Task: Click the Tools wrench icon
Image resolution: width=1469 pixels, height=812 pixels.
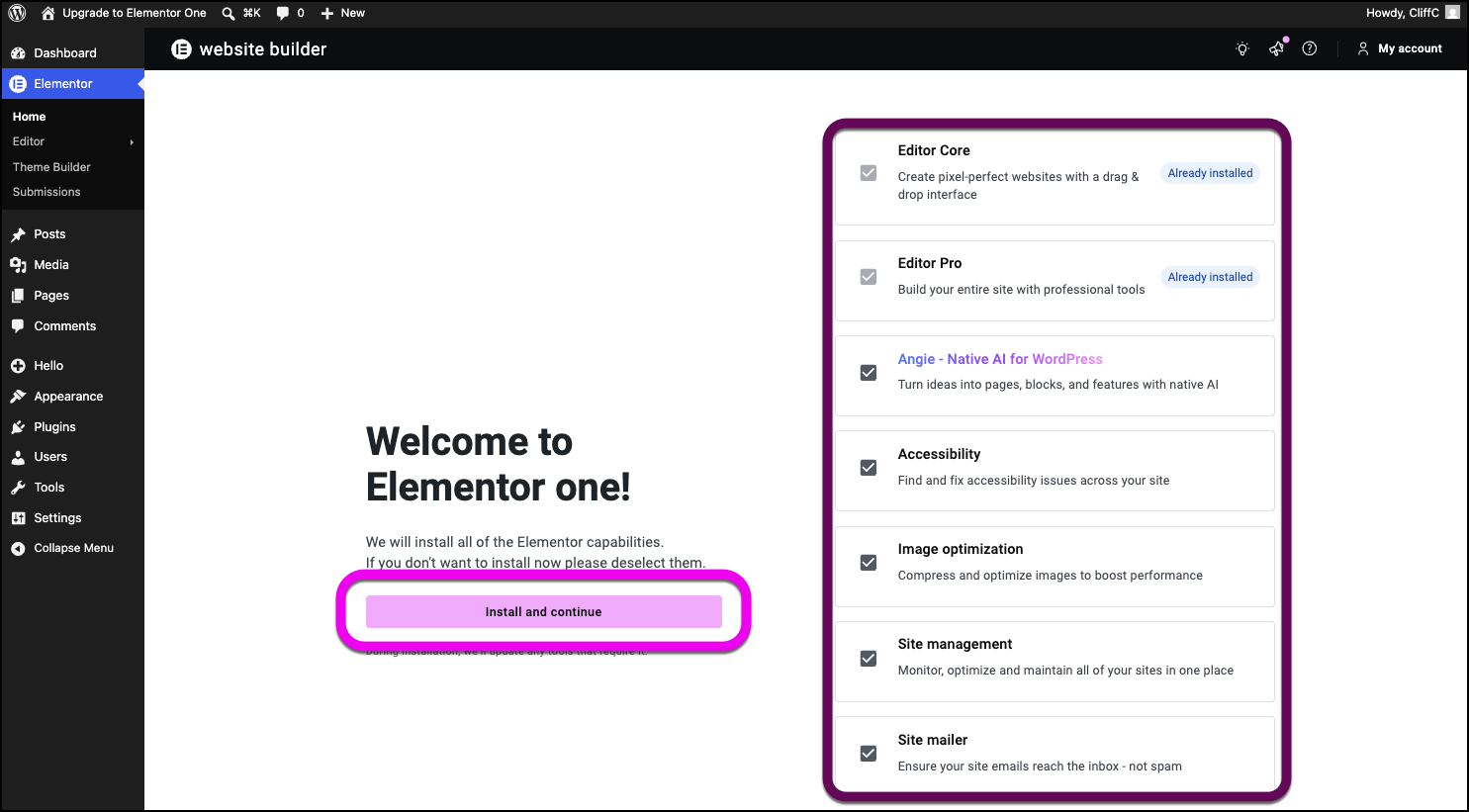Action: click(18, 488)
